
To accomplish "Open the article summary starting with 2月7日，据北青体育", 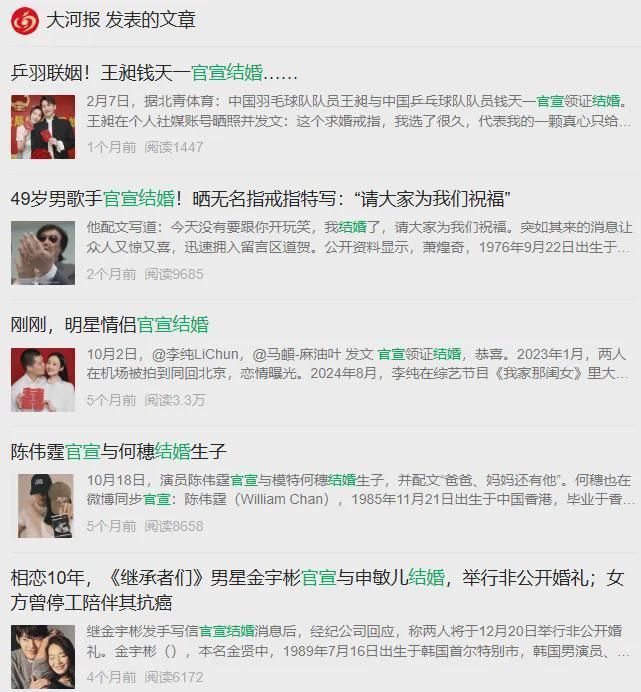I will coord(359,111).
